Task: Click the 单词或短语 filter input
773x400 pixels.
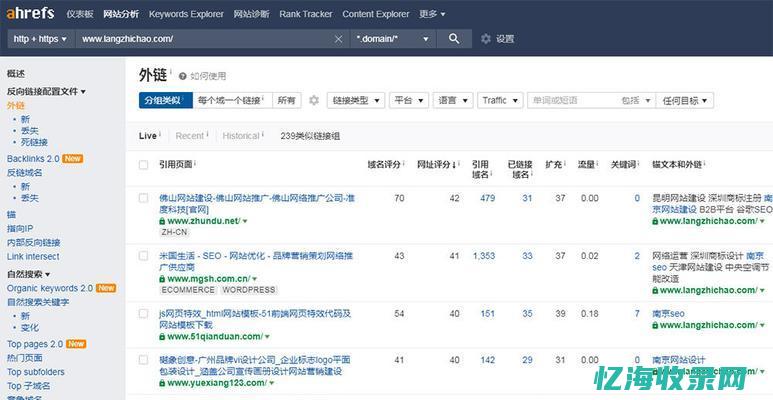Action: pos(572,100)
